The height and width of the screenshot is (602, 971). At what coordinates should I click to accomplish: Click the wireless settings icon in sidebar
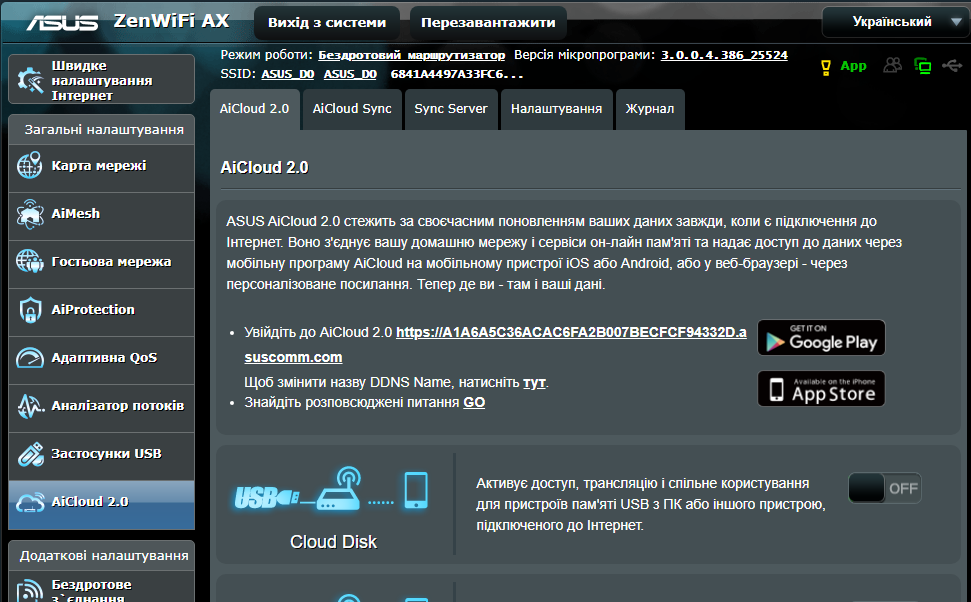coord(30,590)
